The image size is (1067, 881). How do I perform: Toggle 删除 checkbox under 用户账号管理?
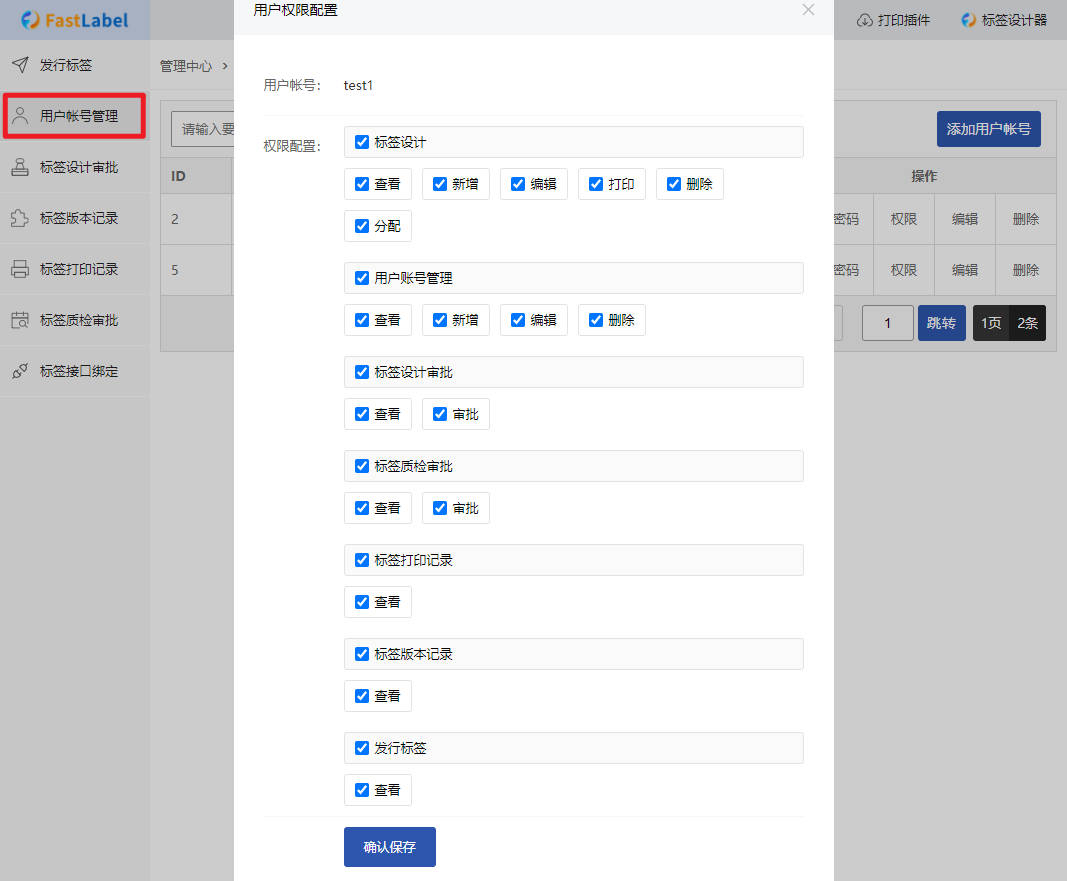596,320
